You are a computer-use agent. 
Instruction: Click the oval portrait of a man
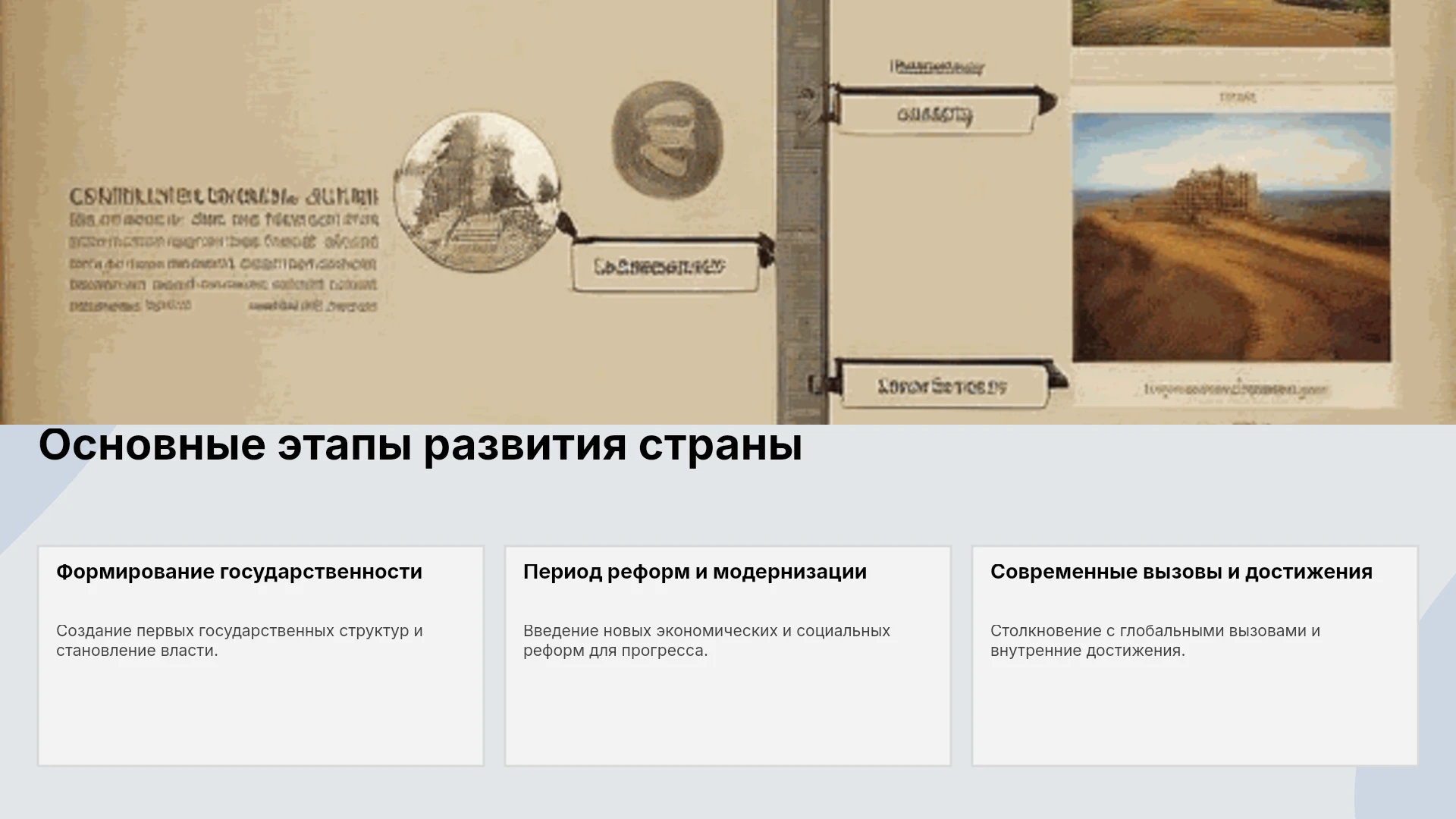click(667, 140)
